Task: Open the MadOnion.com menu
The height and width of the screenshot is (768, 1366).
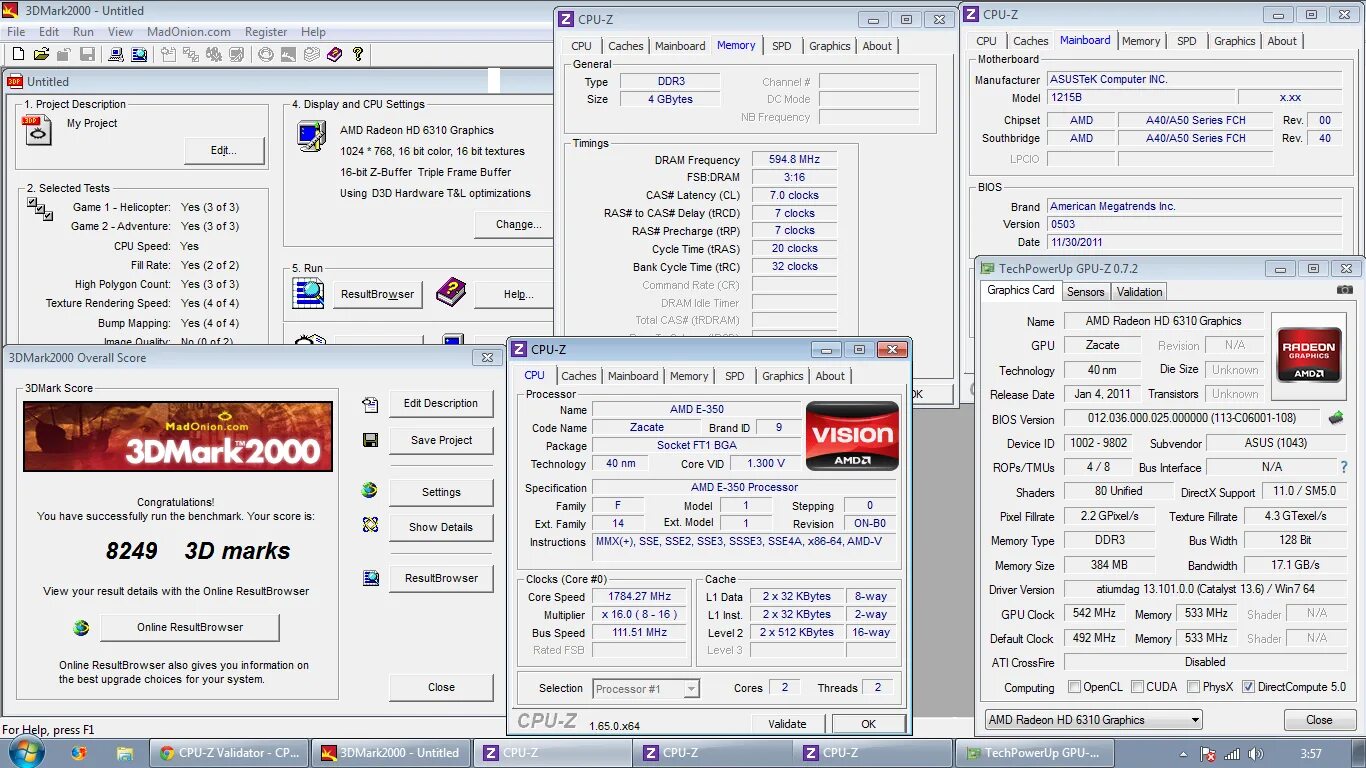Action: [x=189, y=32]
